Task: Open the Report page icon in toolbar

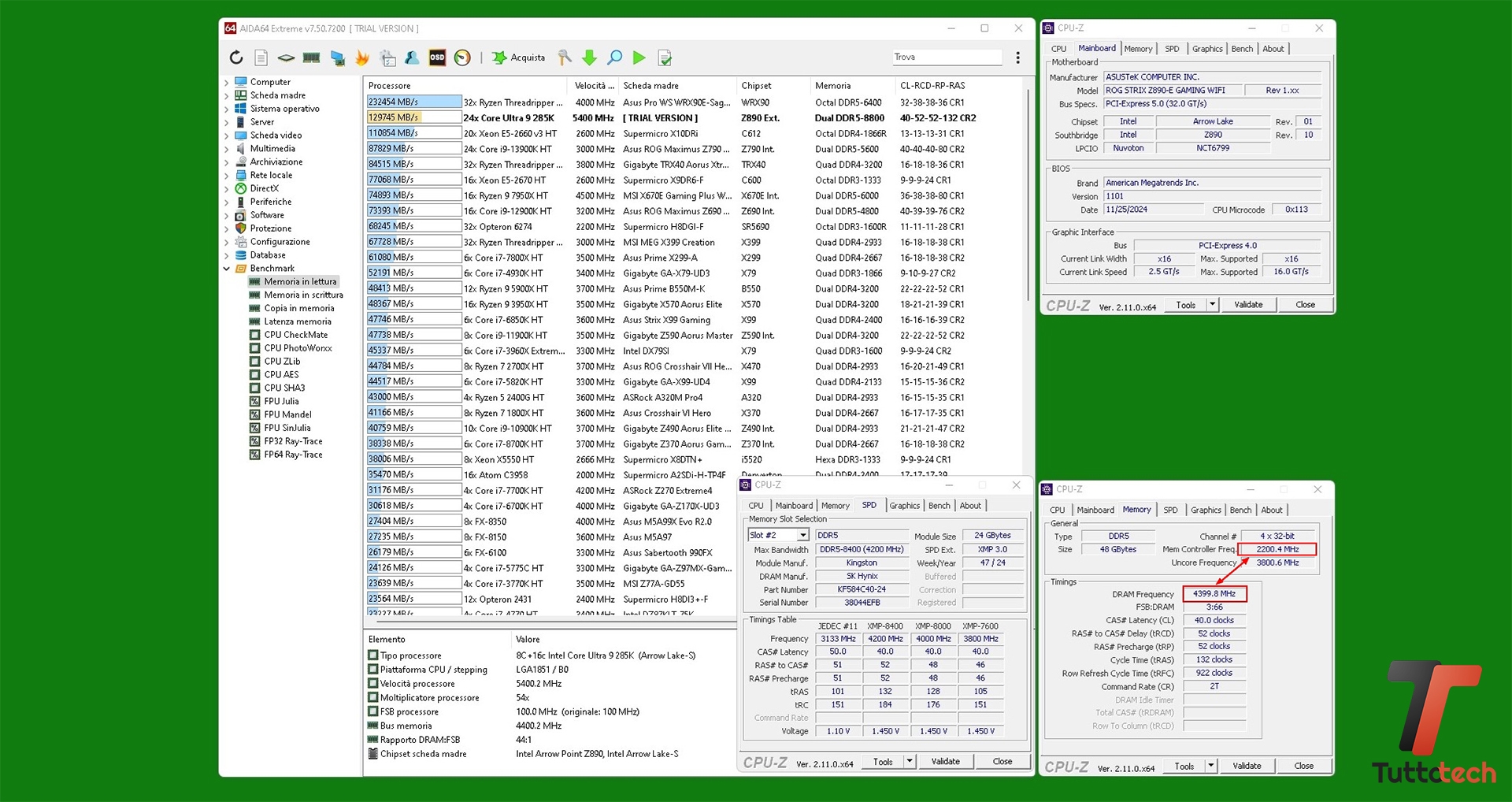Action: tap(261, 58)
